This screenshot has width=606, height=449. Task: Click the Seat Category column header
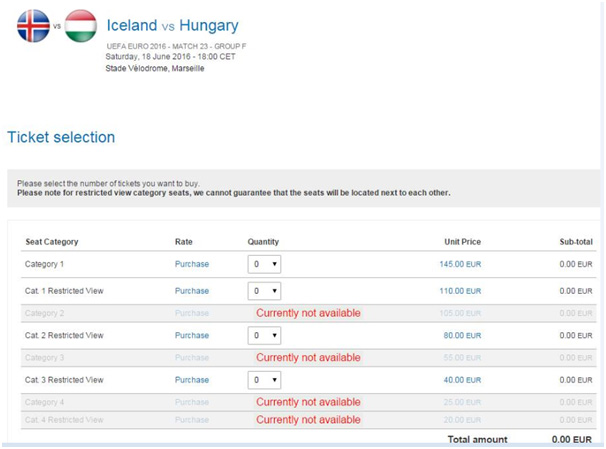point(52,242)
